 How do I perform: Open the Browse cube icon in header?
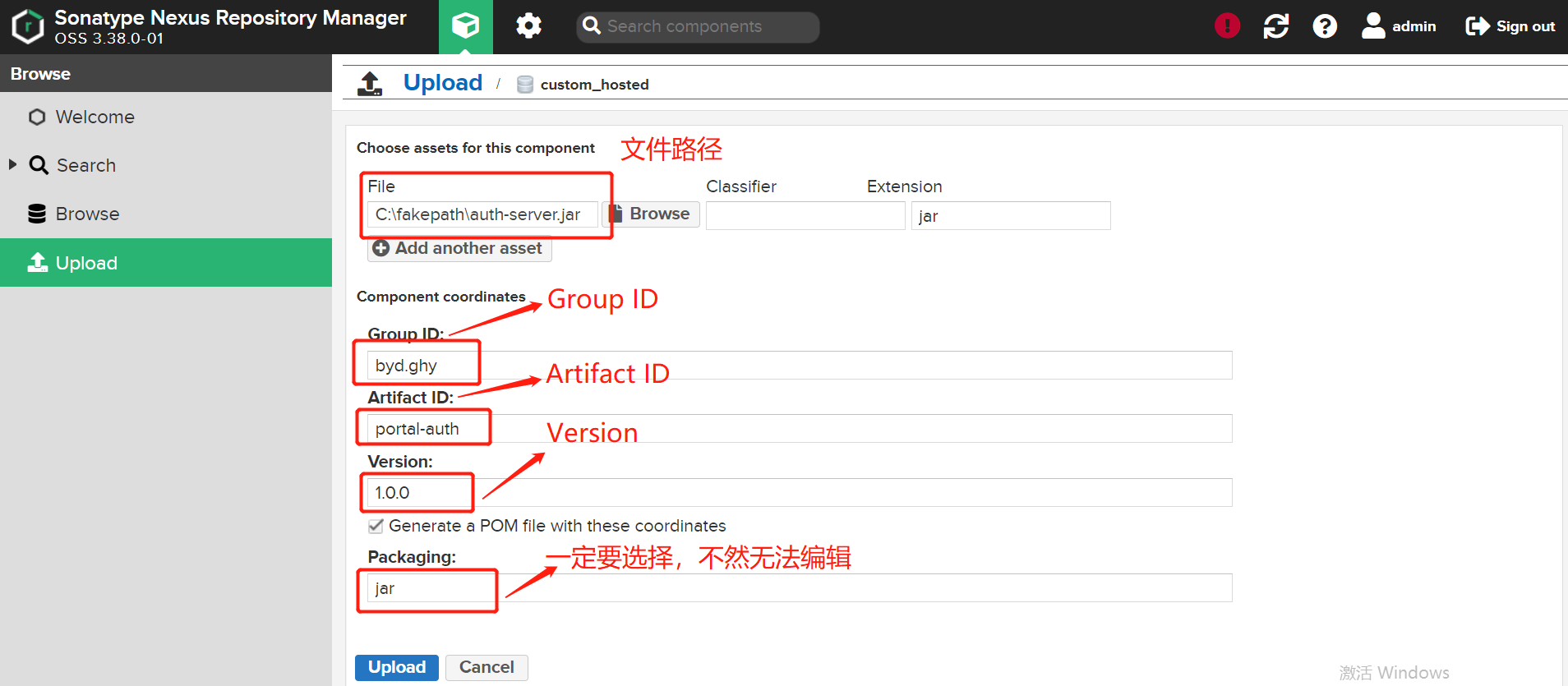click(x=466, y=26)
